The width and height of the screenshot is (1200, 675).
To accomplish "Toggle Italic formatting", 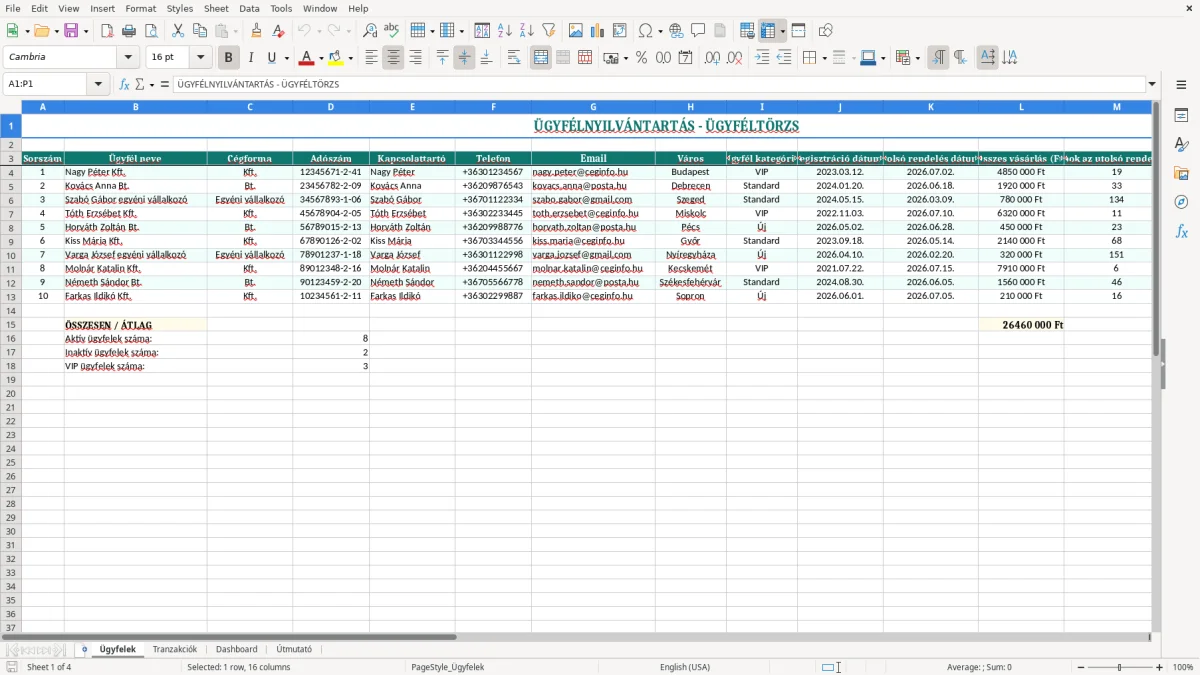I will pyautogui.click(x=251, y=58).
